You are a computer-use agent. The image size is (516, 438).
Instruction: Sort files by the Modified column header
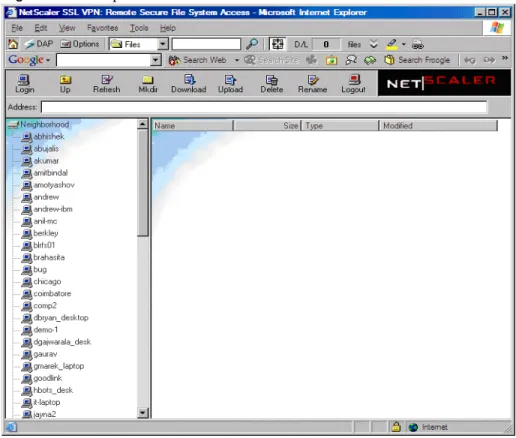pos(438,126)
